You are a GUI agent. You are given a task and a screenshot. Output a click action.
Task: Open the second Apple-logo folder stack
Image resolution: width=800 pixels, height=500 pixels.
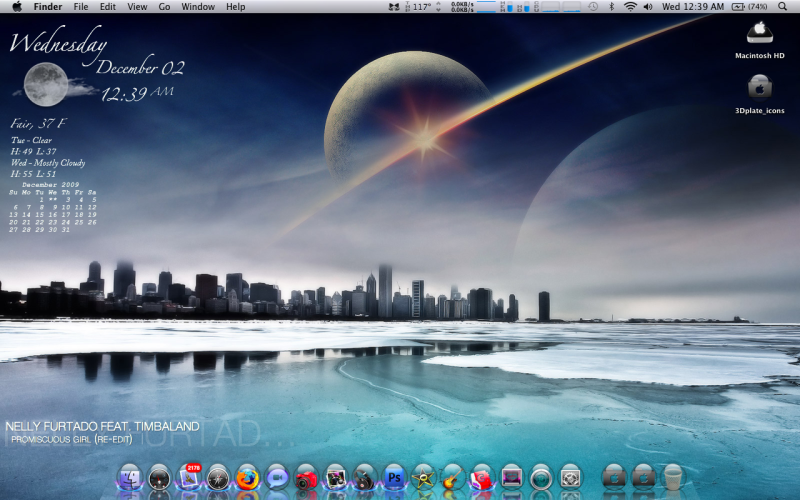point(644,479)
